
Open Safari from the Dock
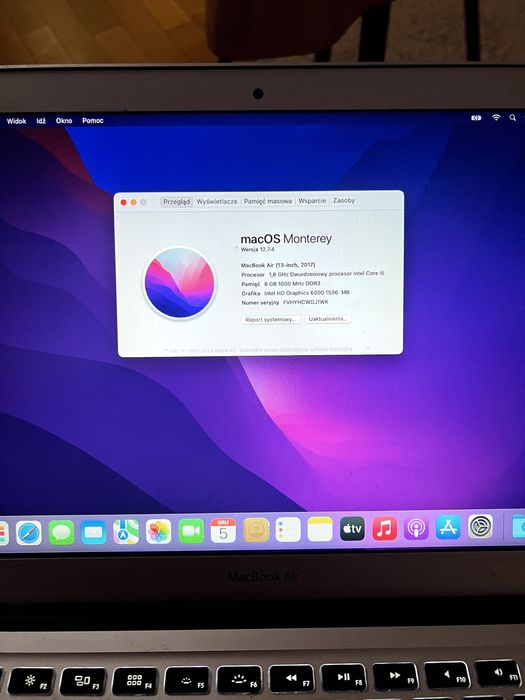pos(29,533)
